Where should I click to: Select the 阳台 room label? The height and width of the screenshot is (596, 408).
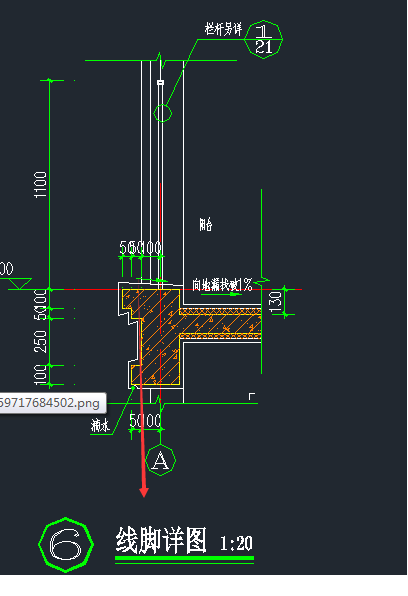tap(206, 225)
